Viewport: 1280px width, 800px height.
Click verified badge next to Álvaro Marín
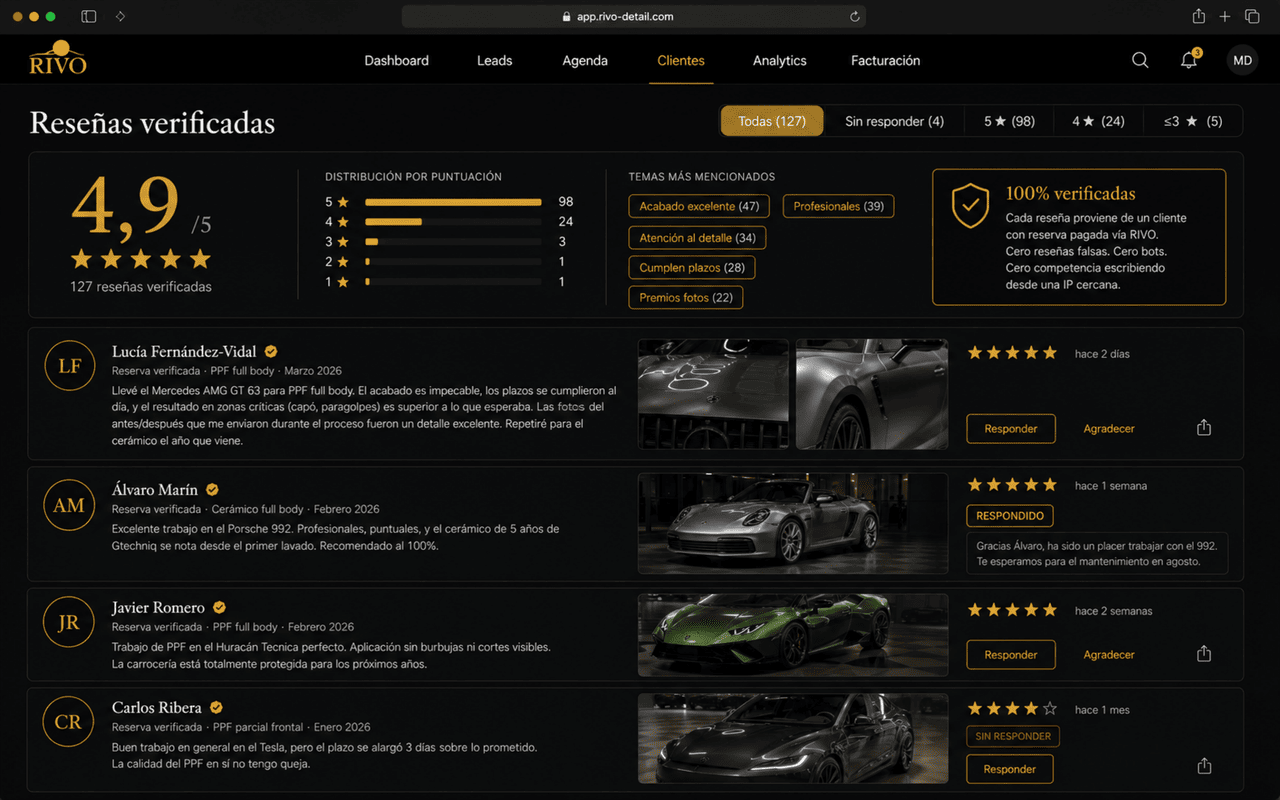212,490
